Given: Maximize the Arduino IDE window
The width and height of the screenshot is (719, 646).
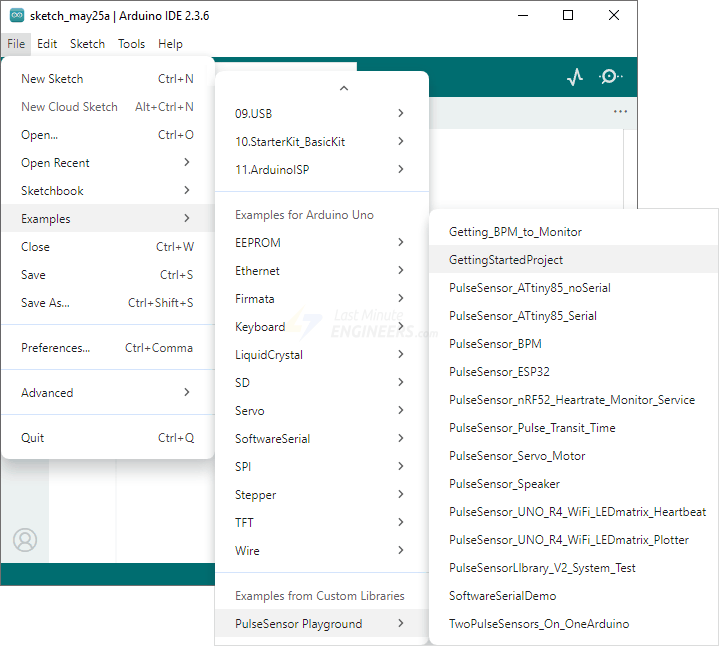Looking at the screenshot, I should tap(568, 15).
